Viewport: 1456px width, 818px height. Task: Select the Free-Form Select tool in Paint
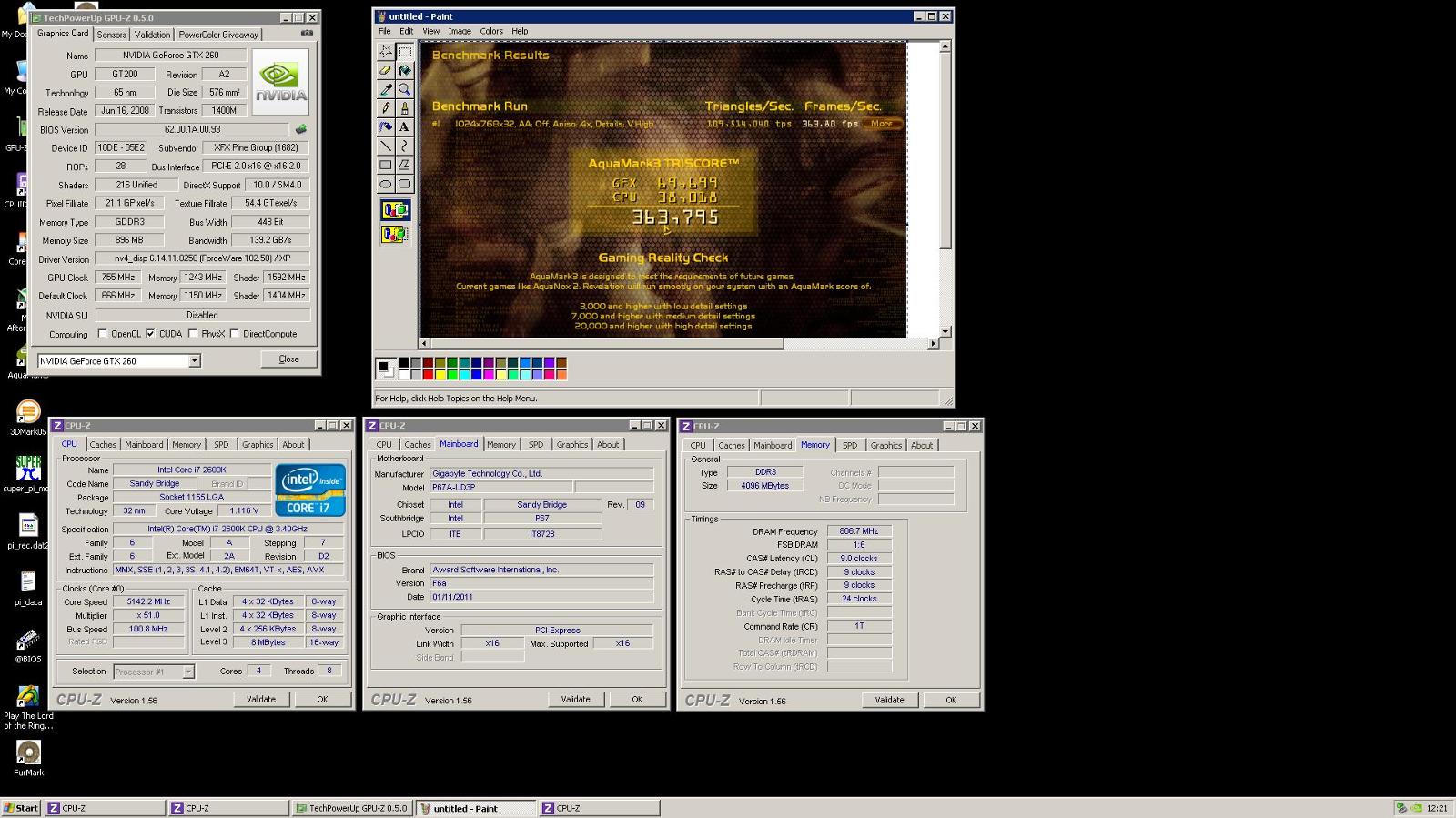click(386, 51)
